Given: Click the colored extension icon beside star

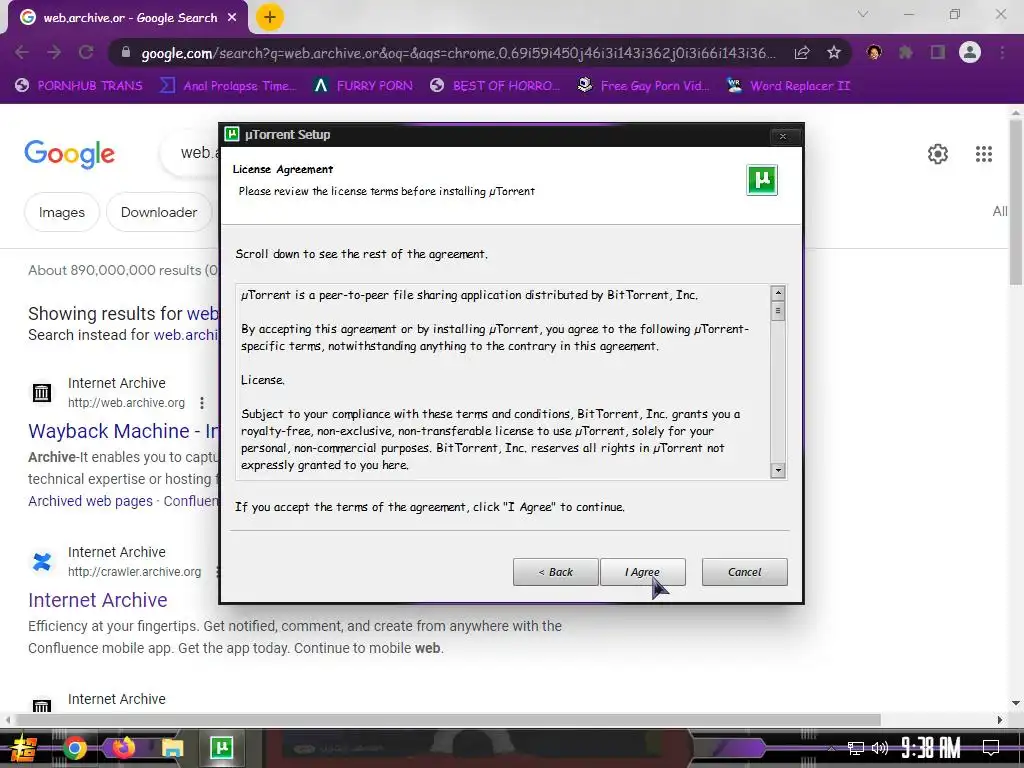Looking at the screenshot, I should click(x=874, y=52).
